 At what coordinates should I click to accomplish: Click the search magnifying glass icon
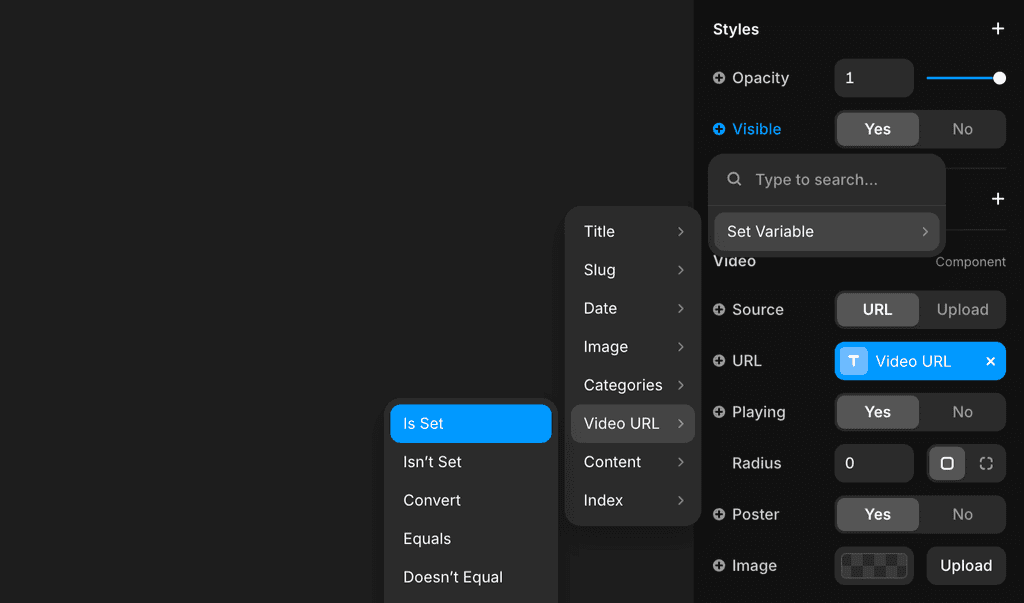click(733, 179)
